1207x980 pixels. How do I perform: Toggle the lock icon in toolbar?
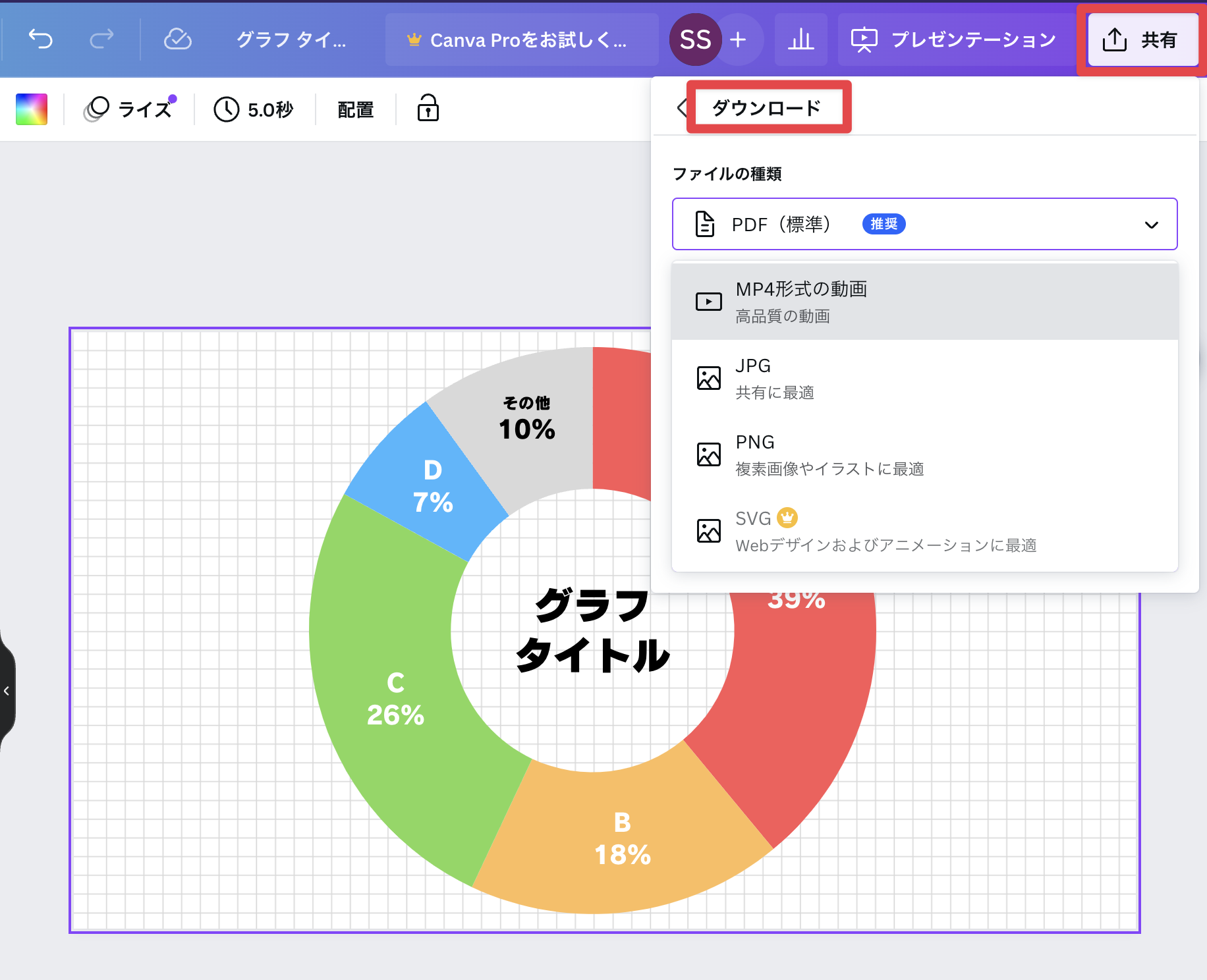point(428,109)
